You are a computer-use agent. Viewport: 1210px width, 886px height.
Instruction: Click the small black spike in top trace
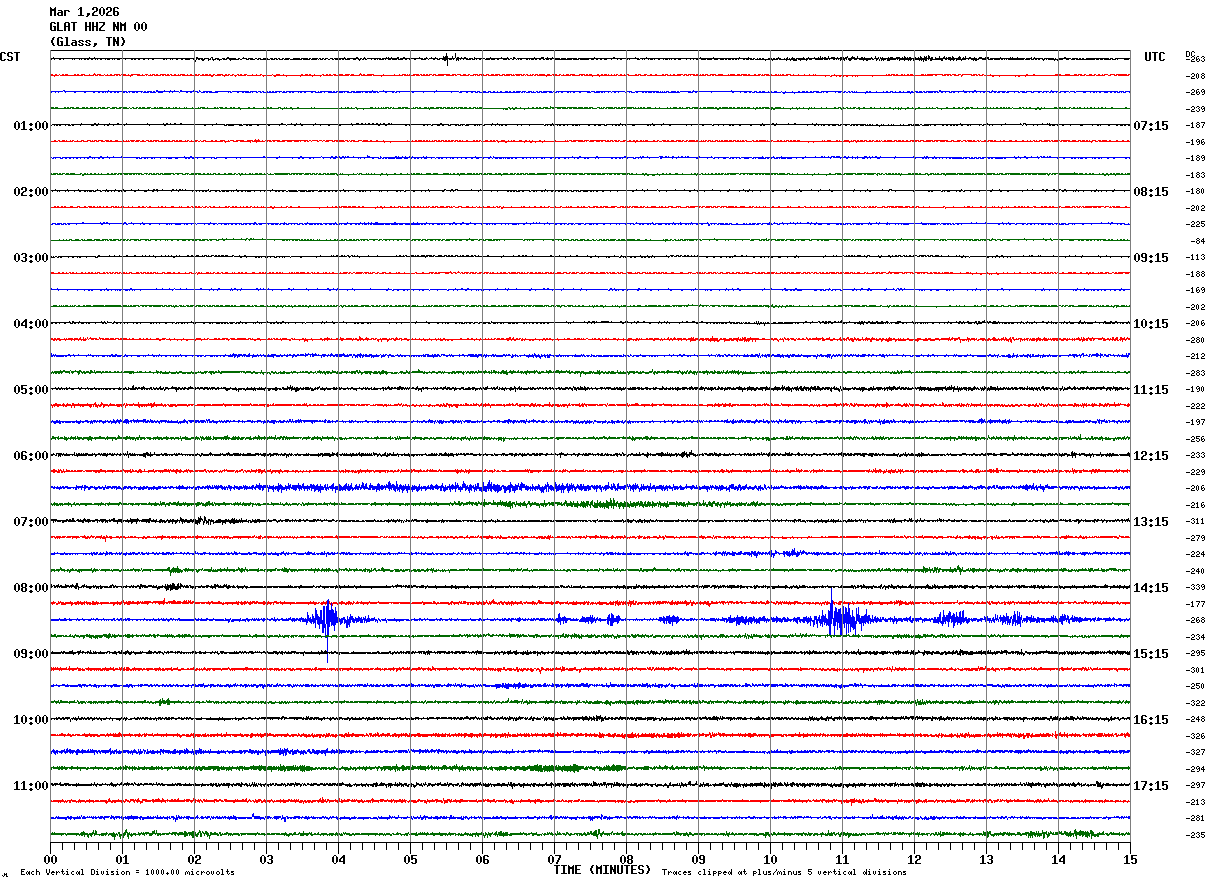(x=447, y=59)
